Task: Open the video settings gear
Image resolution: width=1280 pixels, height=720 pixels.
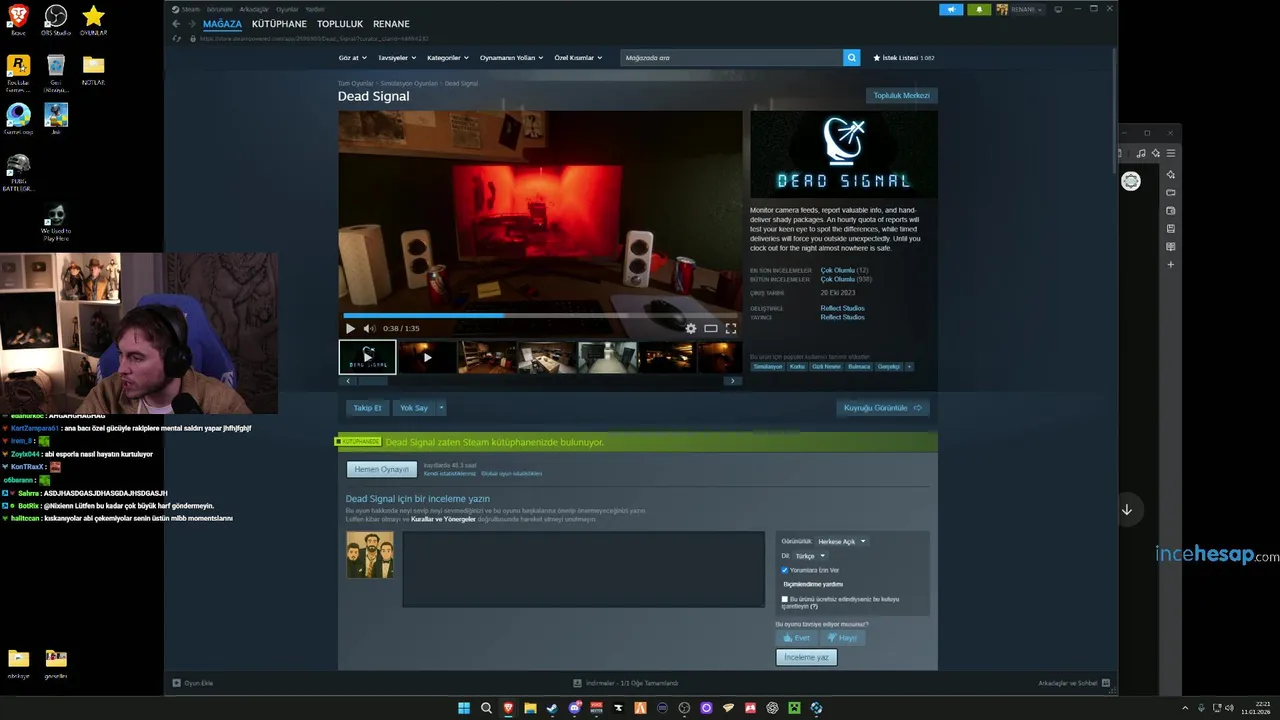Action: point(690,328)
